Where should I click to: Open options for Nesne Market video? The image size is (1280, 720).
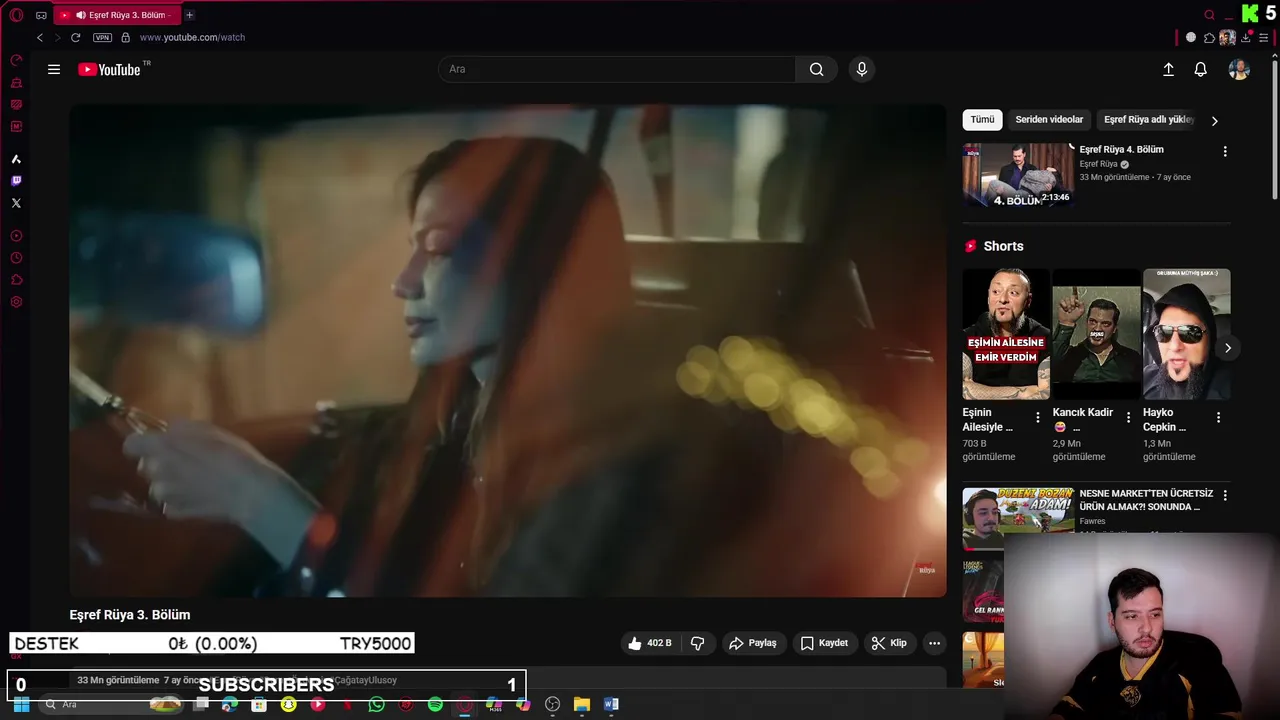coord(1225,495)
